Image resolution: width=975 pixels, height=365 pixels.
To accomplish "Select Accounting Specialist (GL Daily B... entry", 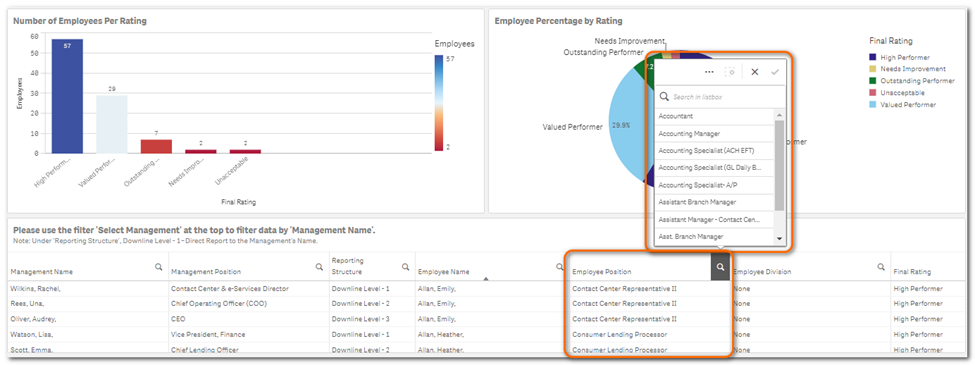I will 714,168.
